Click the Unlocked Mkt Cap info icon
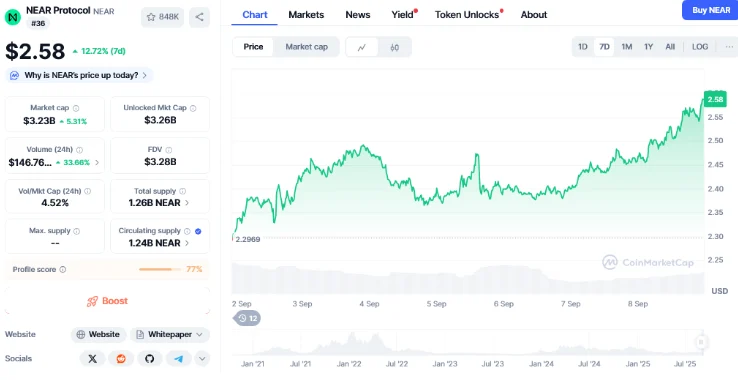738x380 pixels. (193, 108)
